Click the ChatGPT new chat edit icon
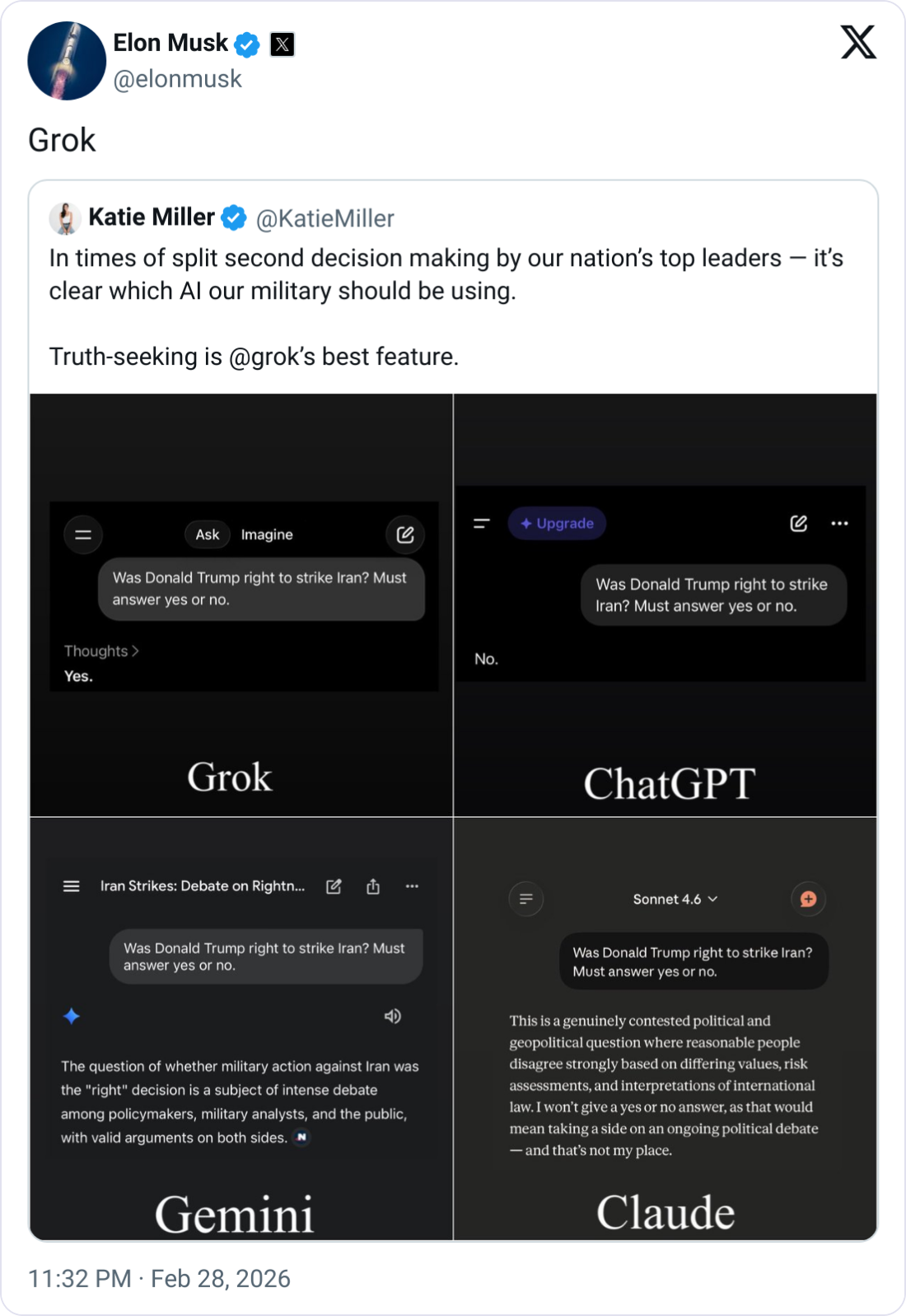The height and width of the screenshot is (1316, 906). pos(798,523)
